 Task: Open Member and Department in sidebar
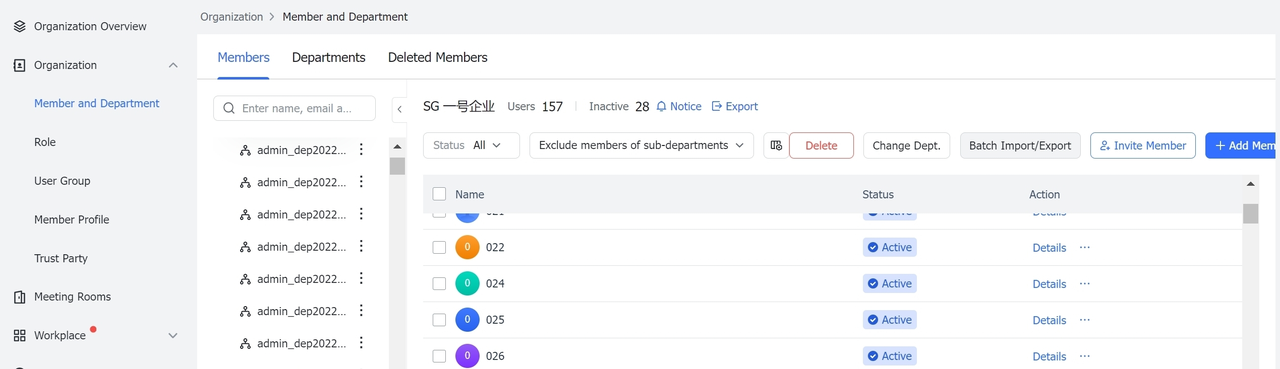(97, 103)
